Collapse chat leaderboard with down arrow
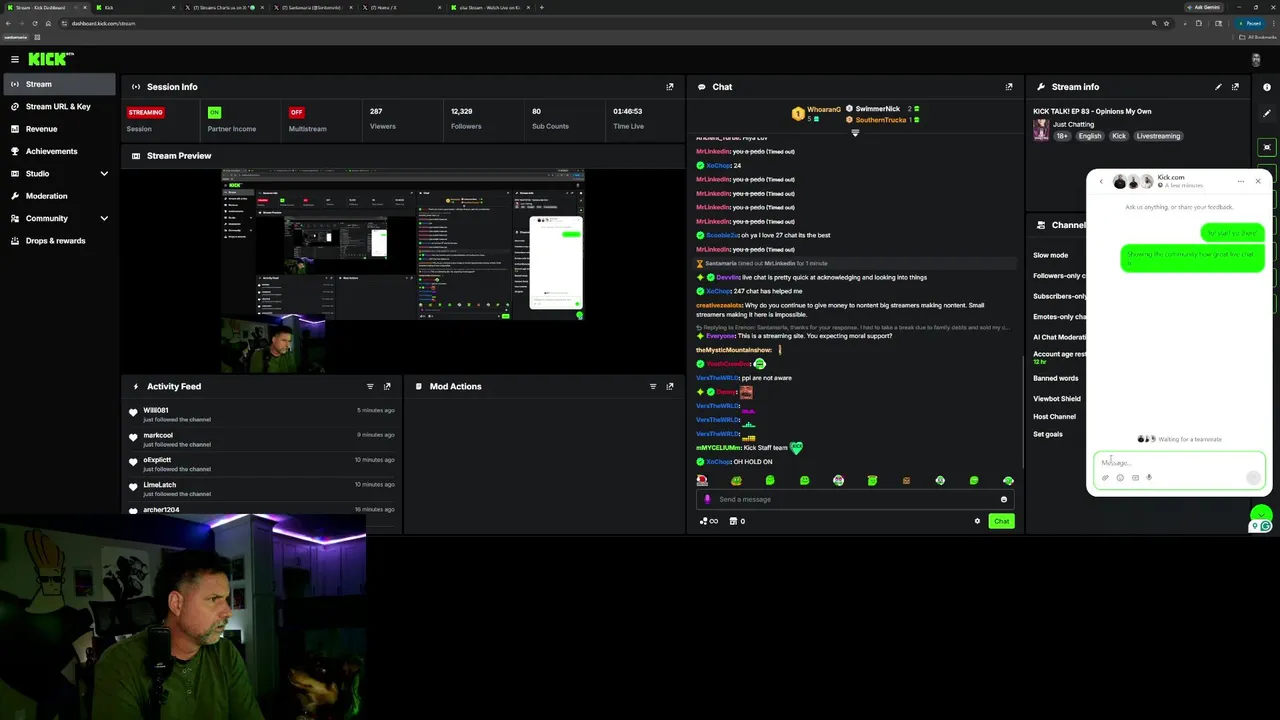Viewport: 1280px width, 720px height. coord(855,133)
